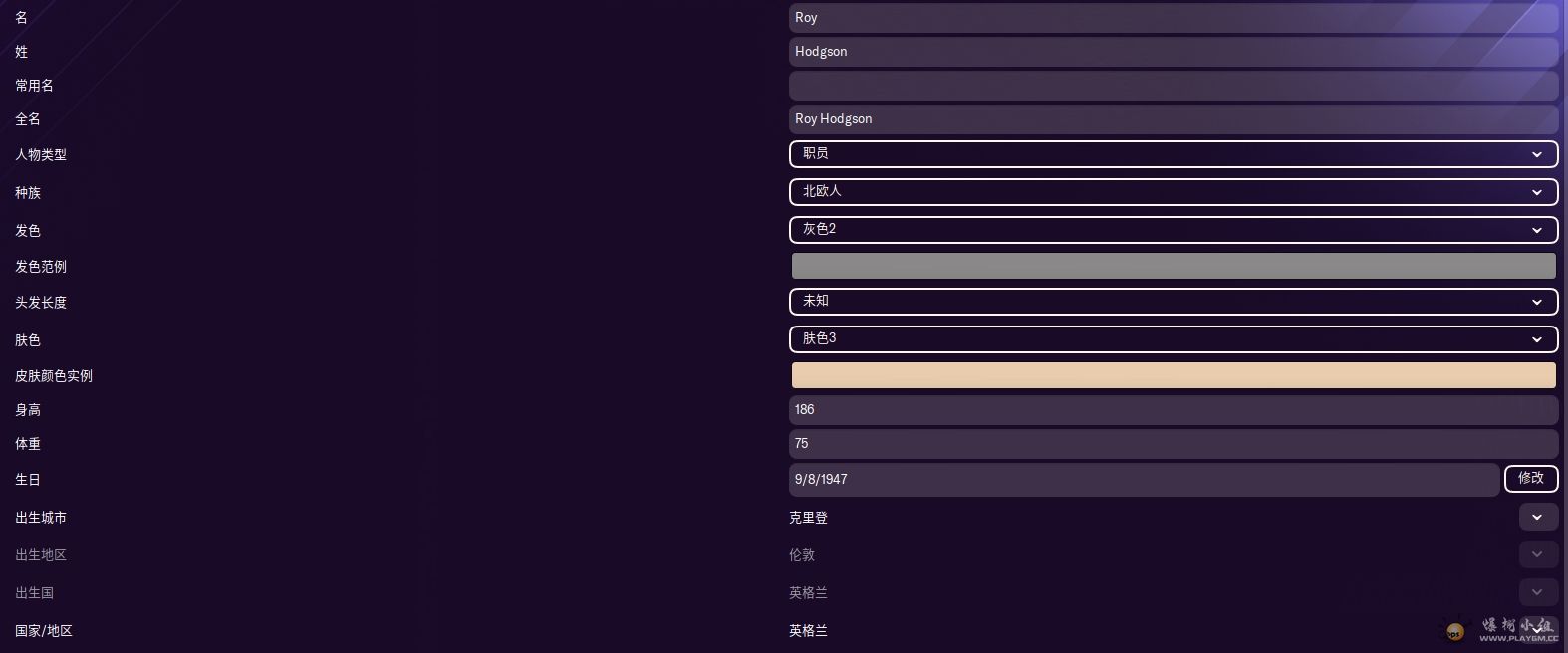The image size is (1568, 653).
Task: Click the 修改 button beside birthday
Action: pyautogui.click(x=1531, y=479)
